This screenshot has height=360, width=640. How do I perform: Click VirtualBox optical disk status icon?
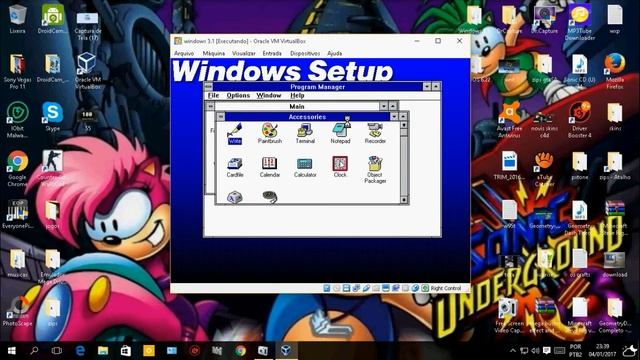(336, 288)
